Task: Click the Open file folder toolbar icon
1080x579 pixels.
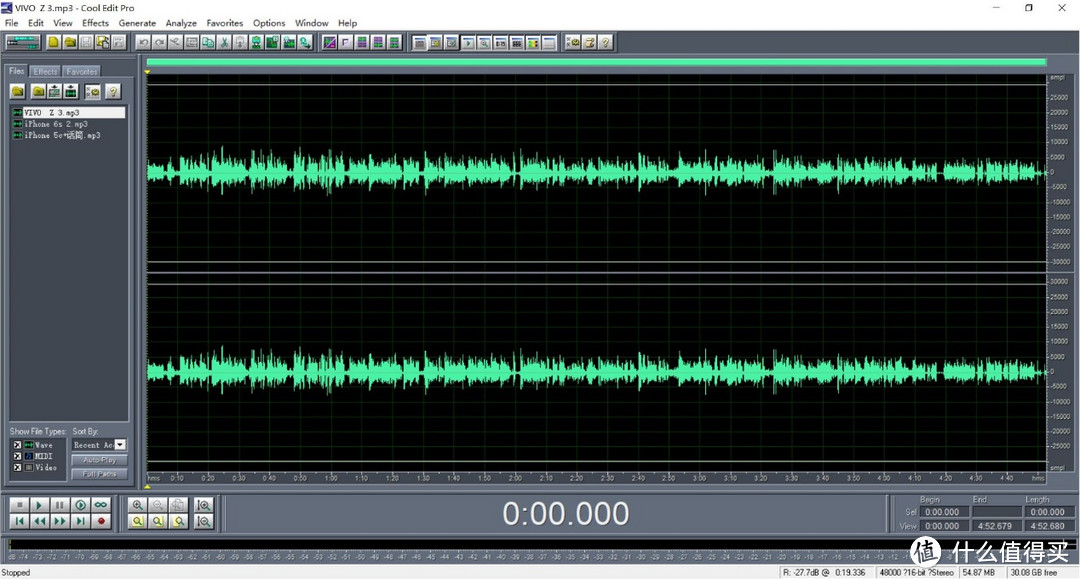Action: tap(70, 43)
